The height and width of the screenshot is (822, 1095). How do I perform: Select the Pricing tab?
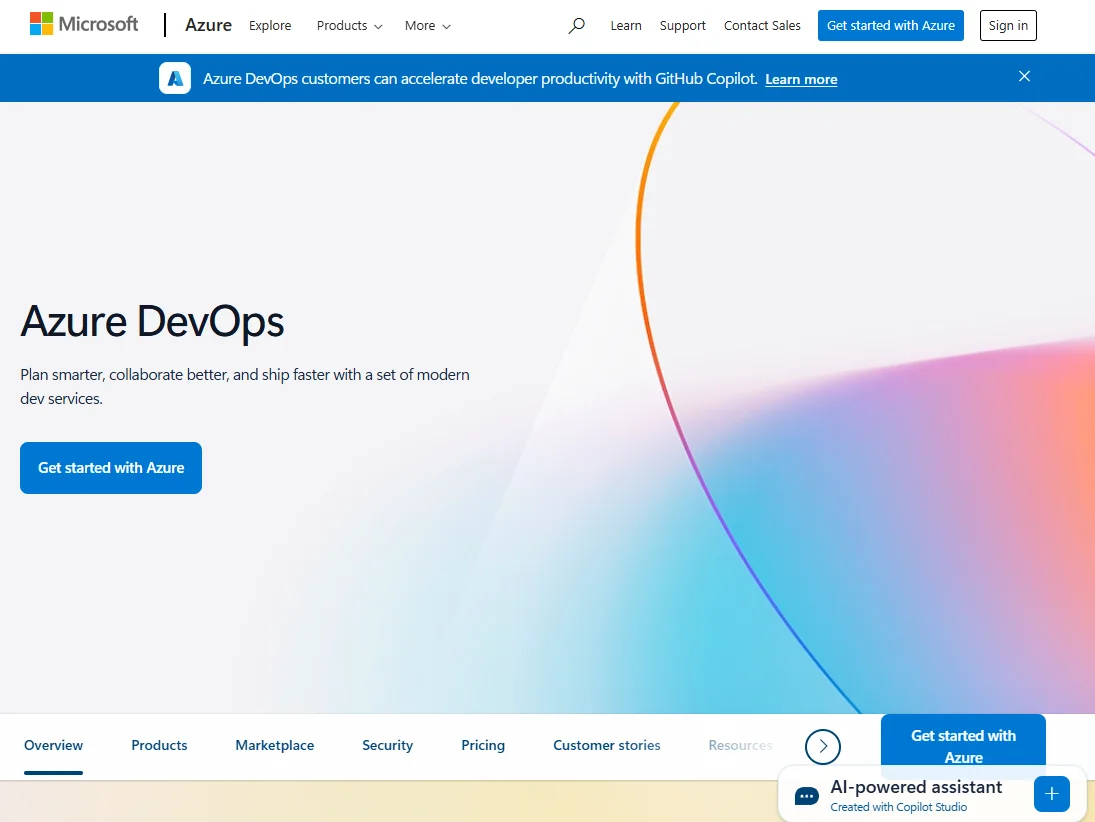click(483, 745)
